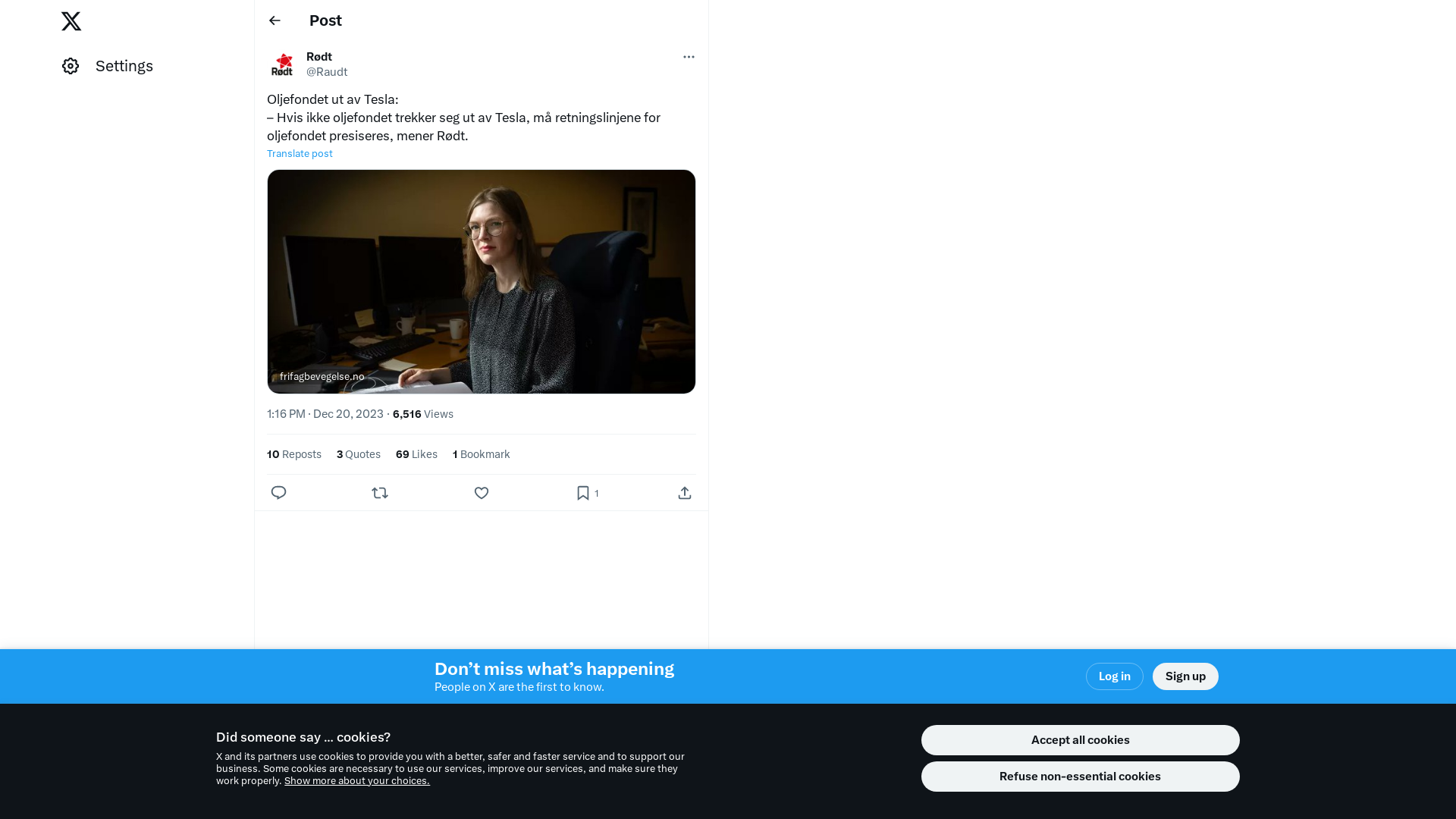
Task: View the 3 Quotes list
Action: [359, 454]
